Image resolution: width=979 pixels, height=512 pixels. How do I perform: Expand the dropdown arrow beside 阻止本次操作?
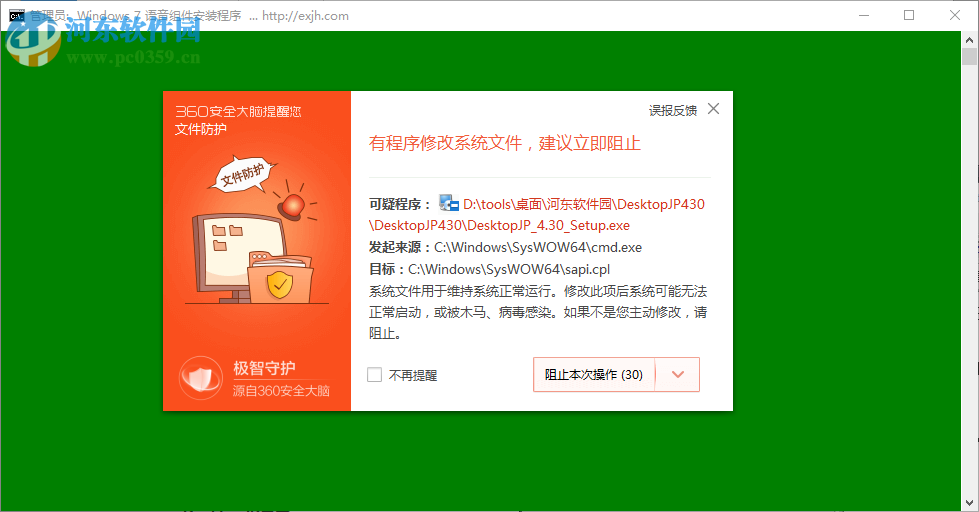click(678, 375)
